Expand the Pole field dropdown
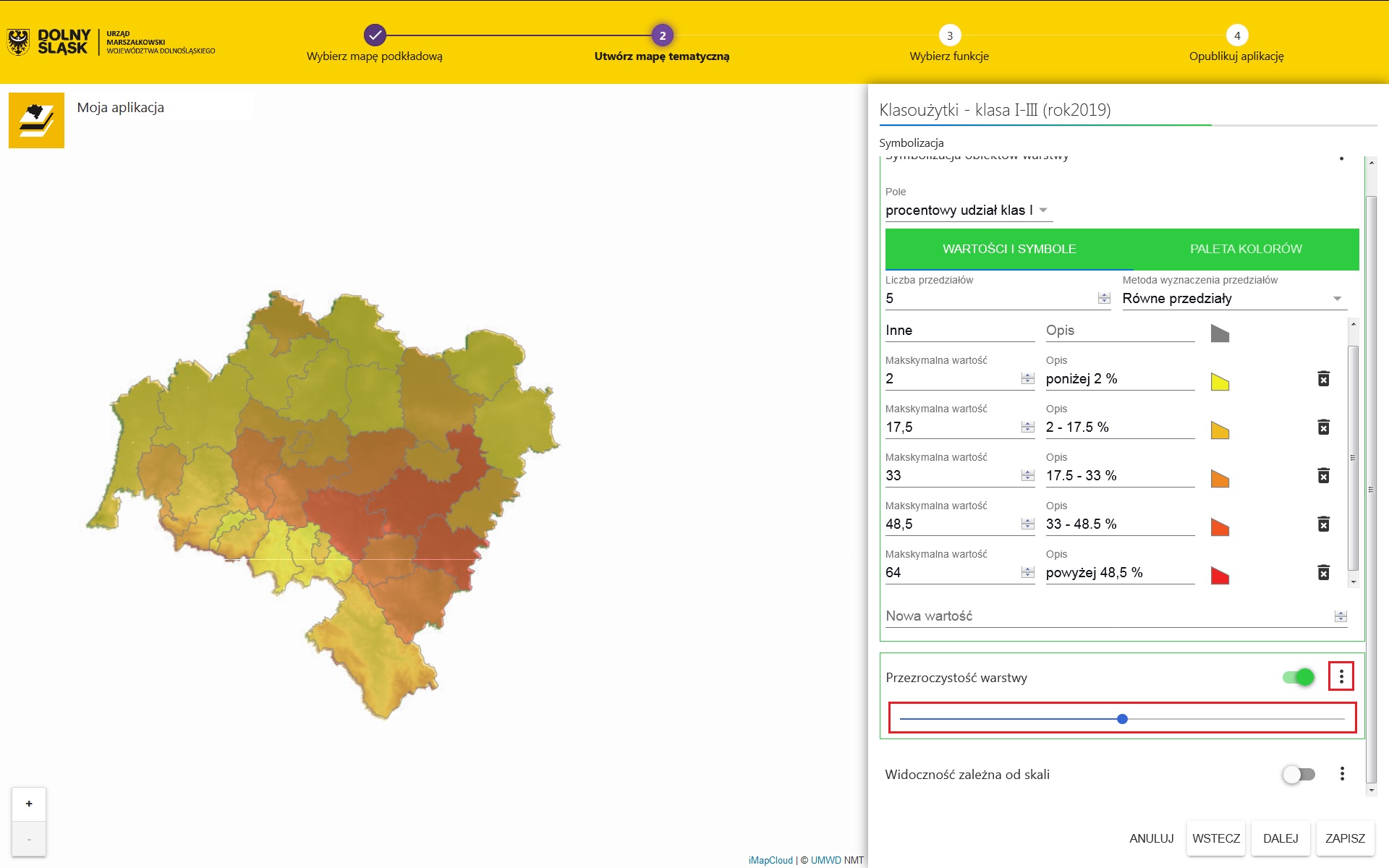The width and height of the screenshot is (1389, 868). tap(1043, 210)
